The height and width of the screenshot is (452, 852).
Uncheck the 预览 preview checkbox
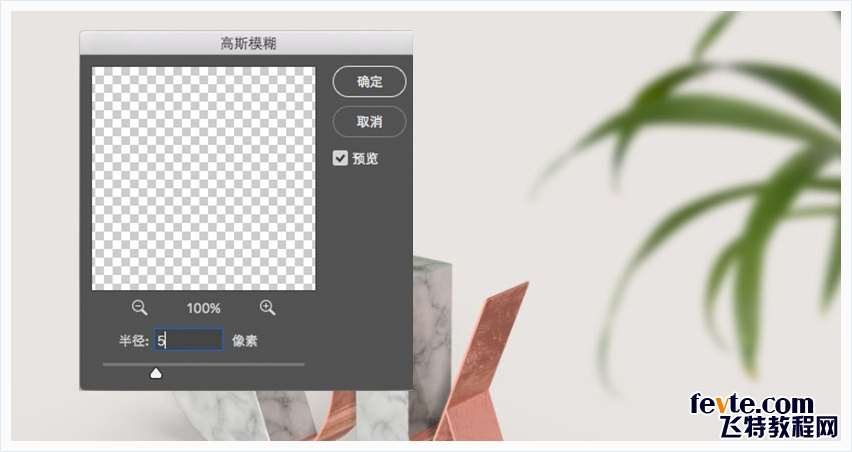tap(340, 158)
